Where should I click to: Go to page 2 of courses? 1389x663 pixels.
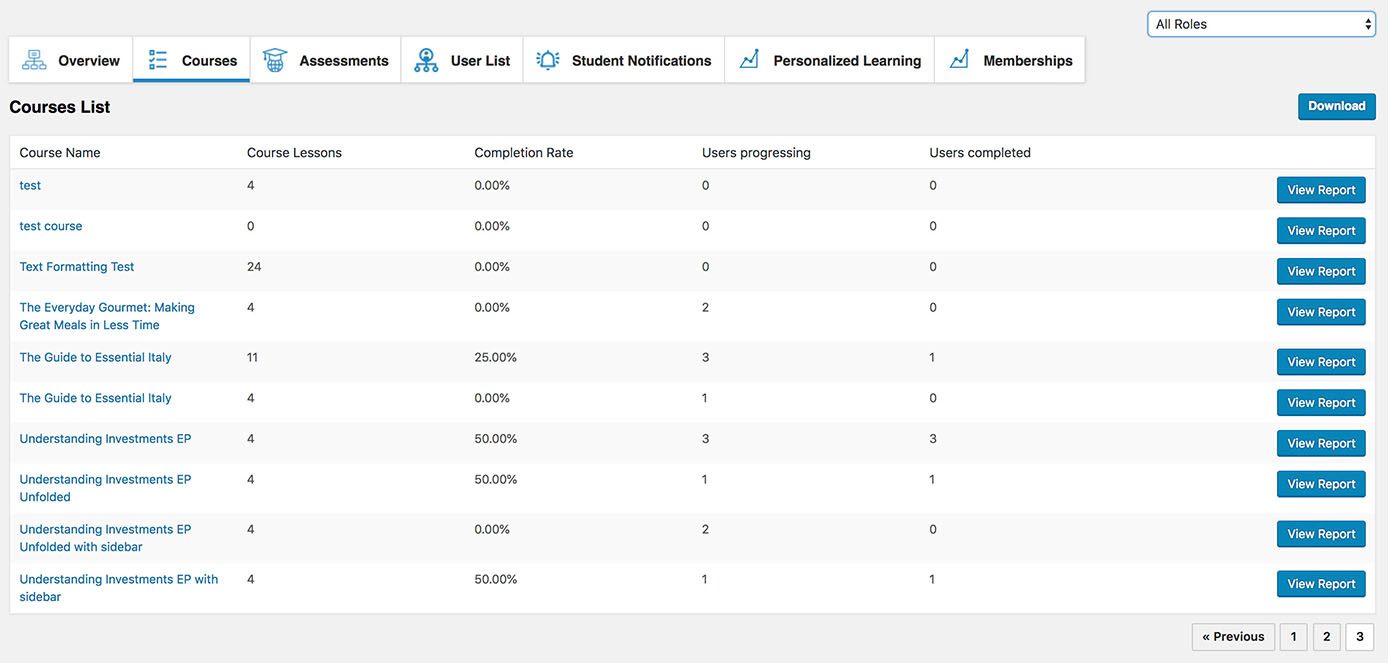[x=1326, y=637]
